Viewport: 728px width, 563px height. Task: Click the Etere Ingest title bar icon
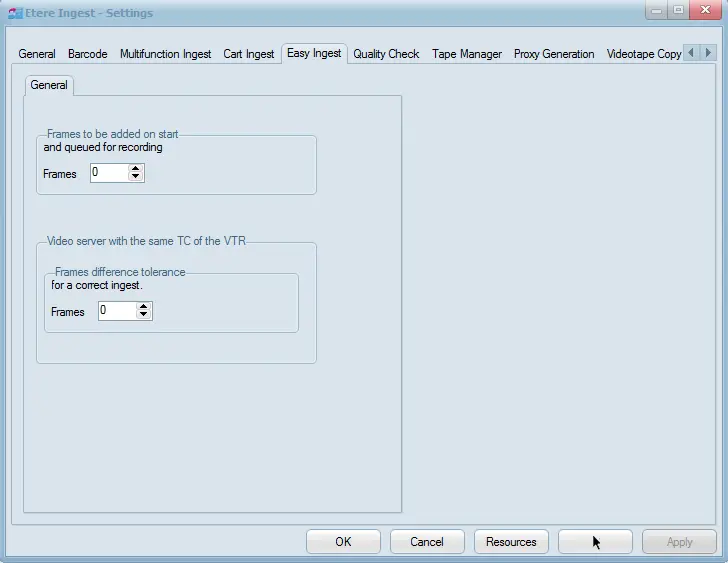[15, 14]
